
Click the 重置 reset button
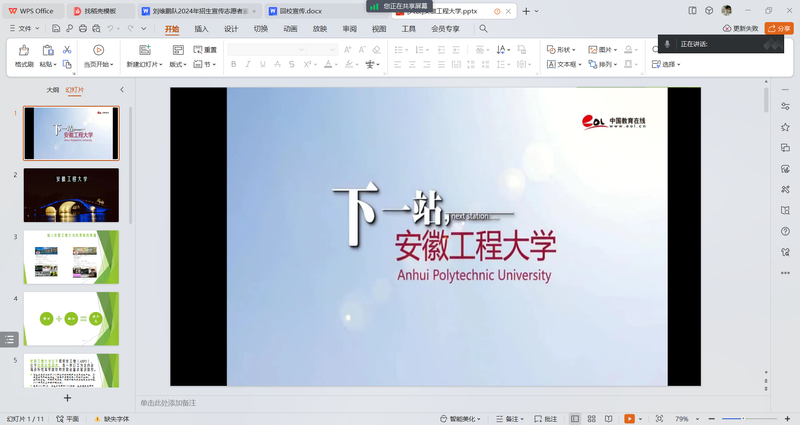[205, 49]
